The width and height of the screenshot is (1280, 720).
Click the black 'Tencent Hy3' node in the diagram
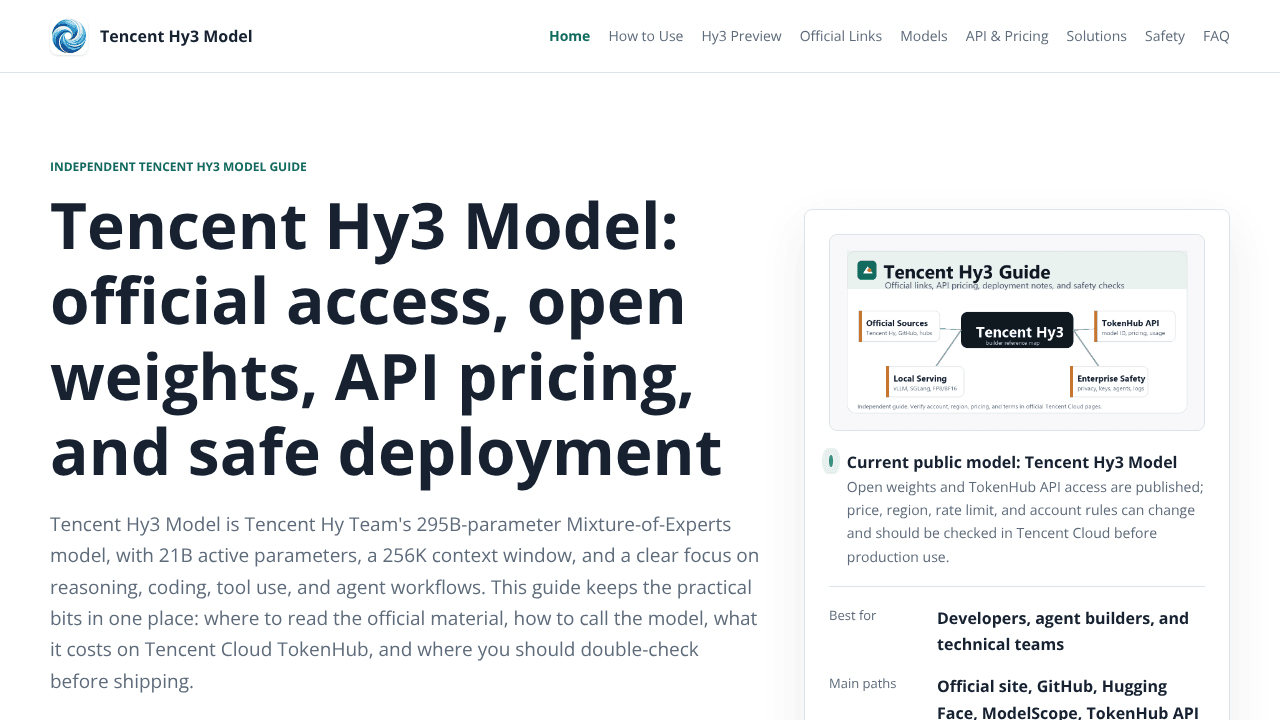(1017, 331)
